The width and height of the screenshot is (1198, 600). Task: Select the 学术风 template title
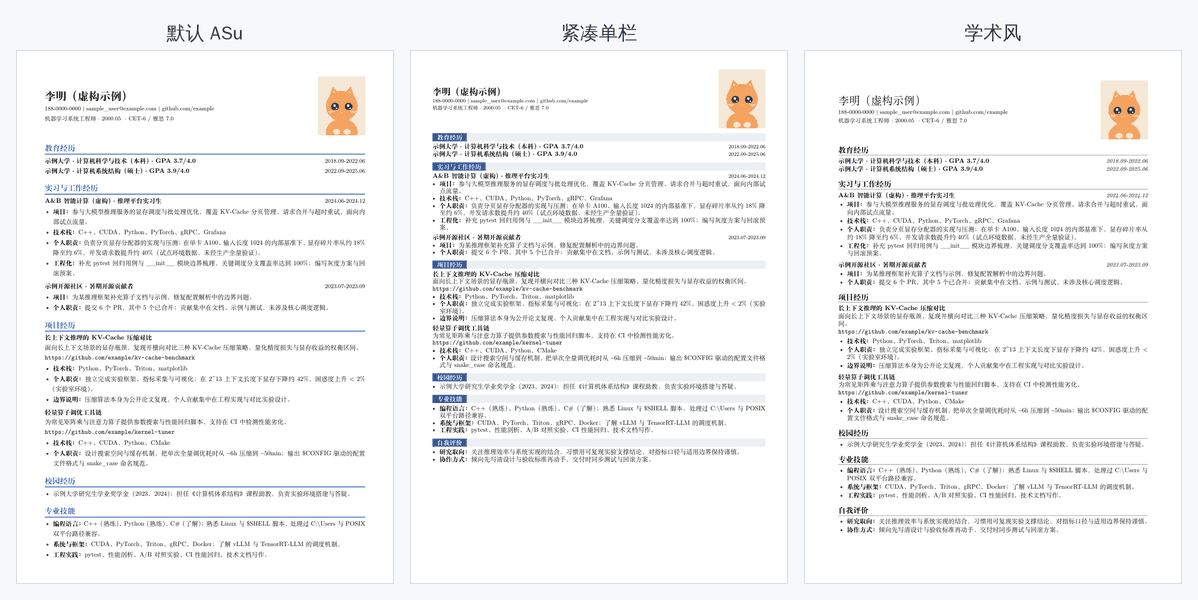coord(992,33)
